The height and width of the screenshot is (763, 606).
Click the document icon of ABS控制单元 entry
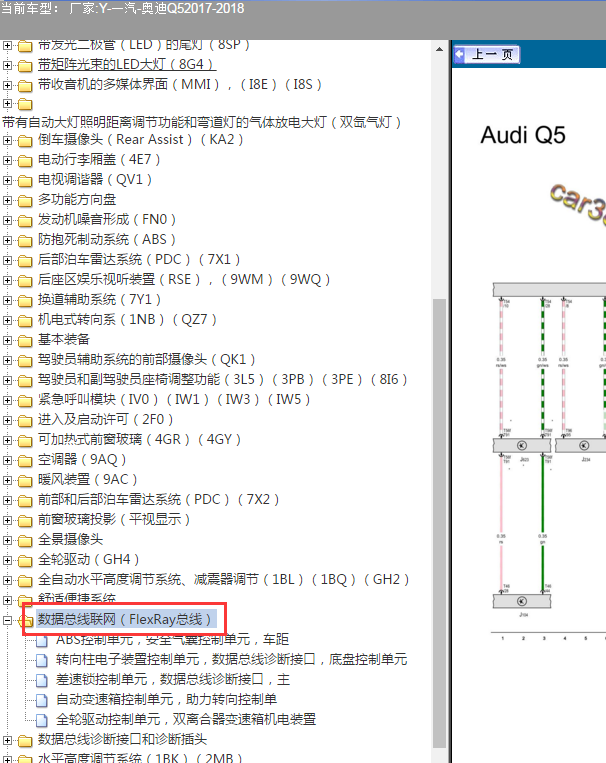(42, 640)
